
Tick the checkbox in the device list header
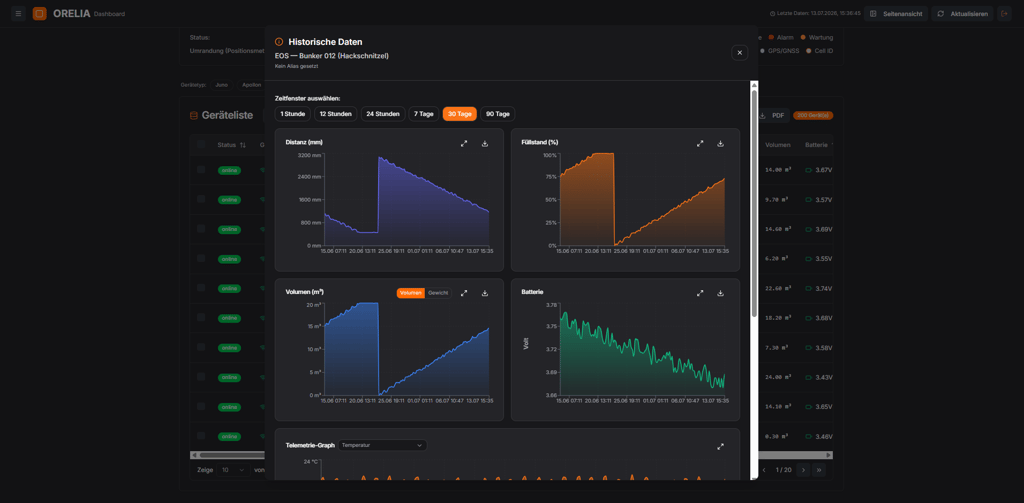click(201, 145)
